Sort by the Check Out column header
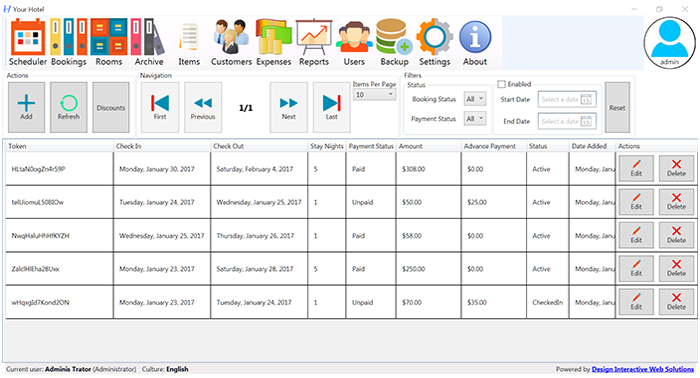 pos(259,146)
